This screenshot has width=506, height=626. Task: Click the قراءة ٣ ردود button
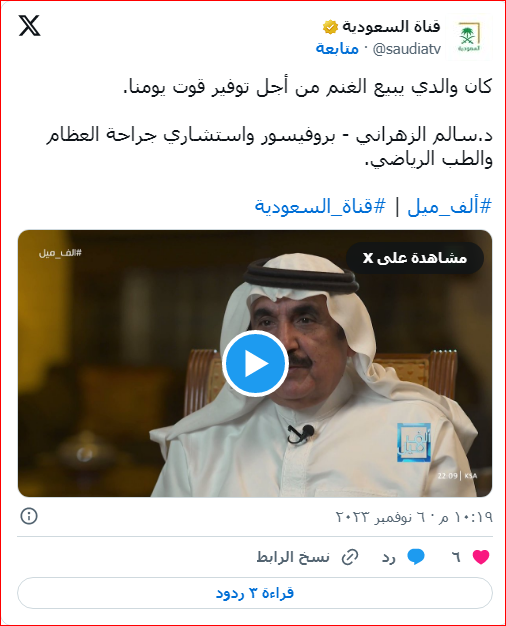click(255, 593)
